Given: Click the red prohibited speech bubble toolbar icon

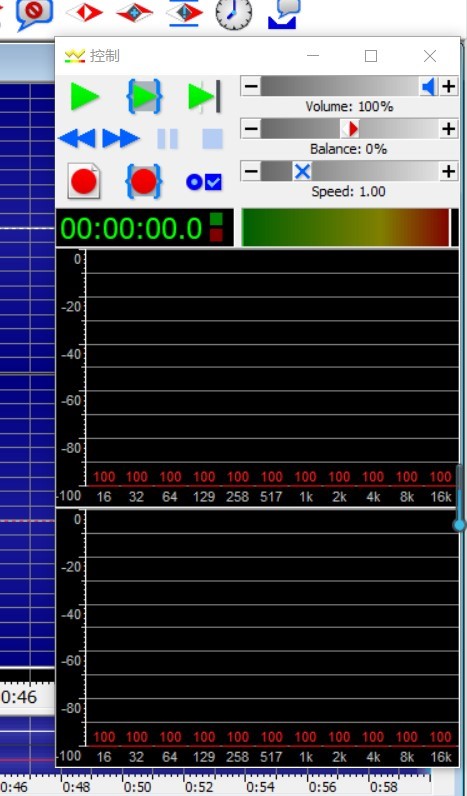Looking at the screenshot, I should click(35, 14).
